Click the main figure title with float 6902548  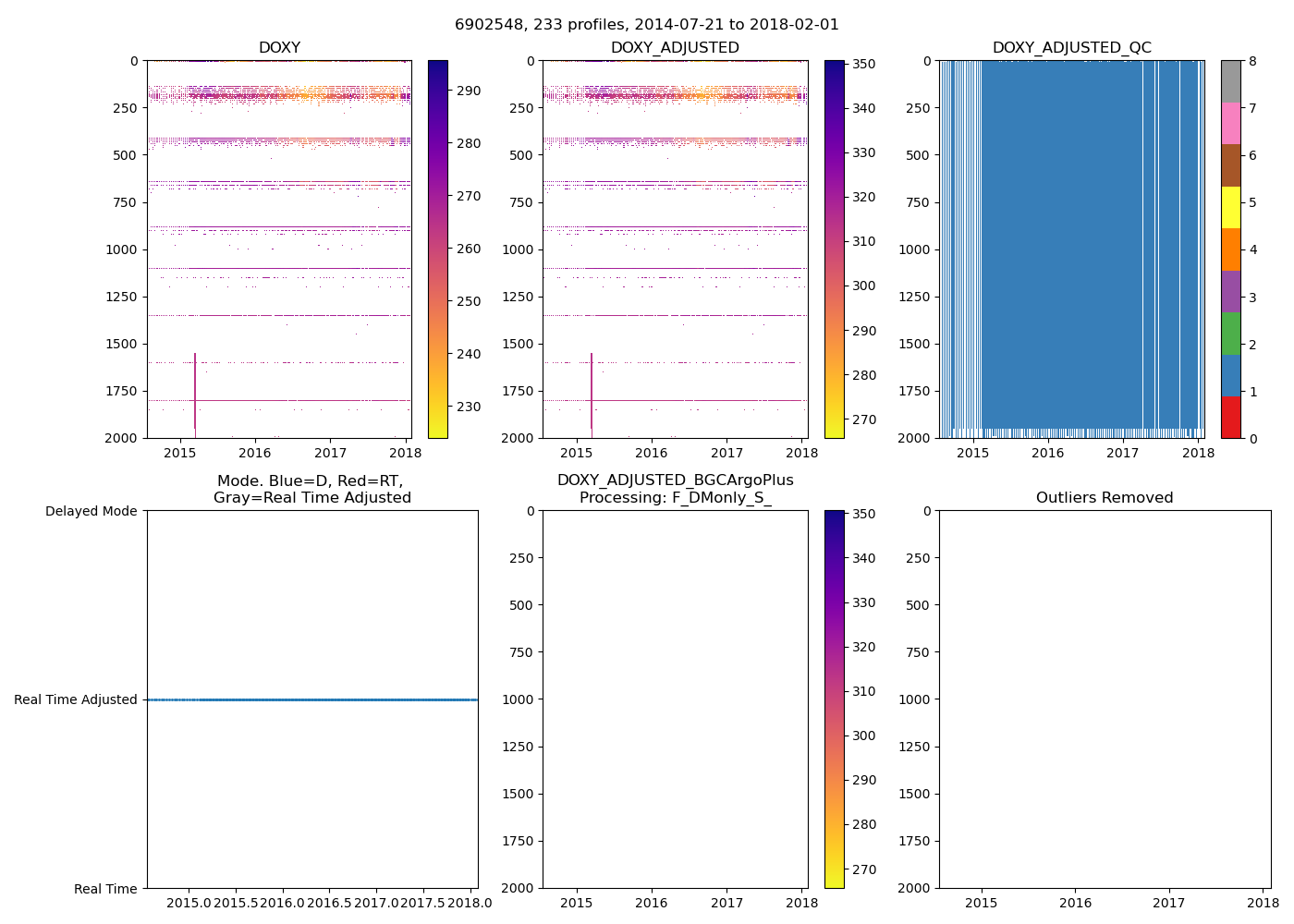point(646,25)
